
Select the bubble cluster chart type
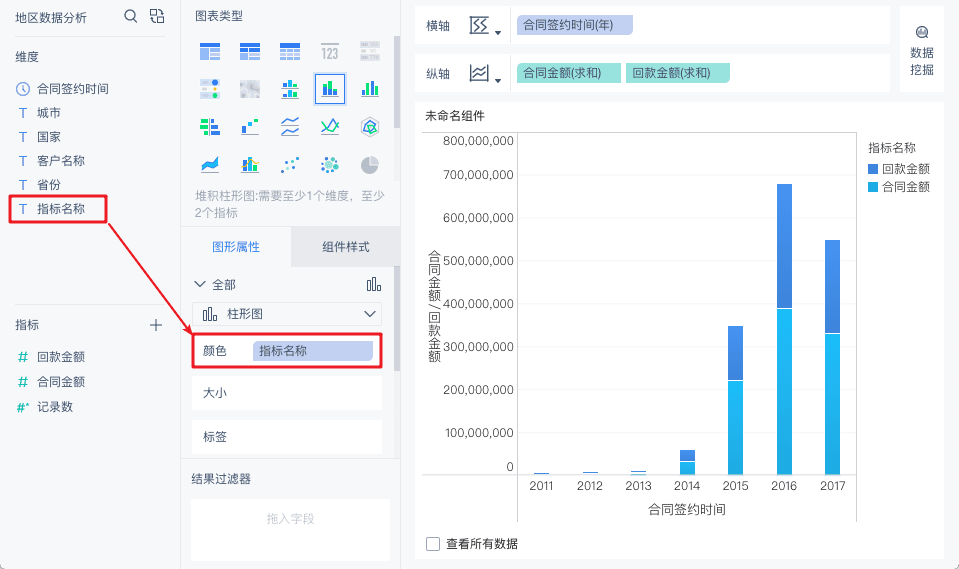click(330, 165)
